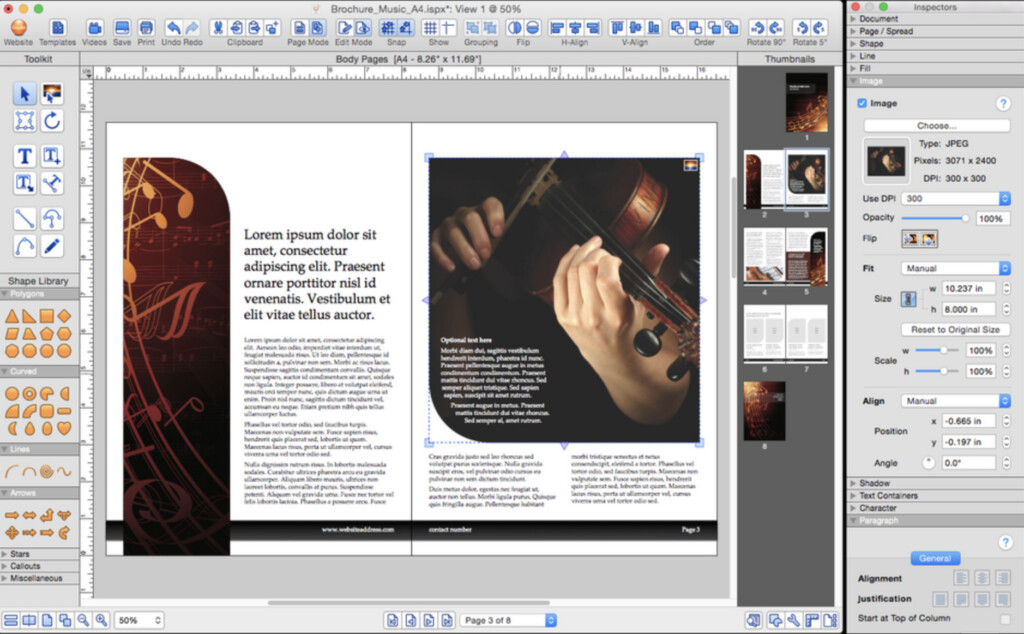Toggle the first Snap button in toolbar
Image resolution: width=1024 pixels, height=634 pixels.
coord(388,27)
